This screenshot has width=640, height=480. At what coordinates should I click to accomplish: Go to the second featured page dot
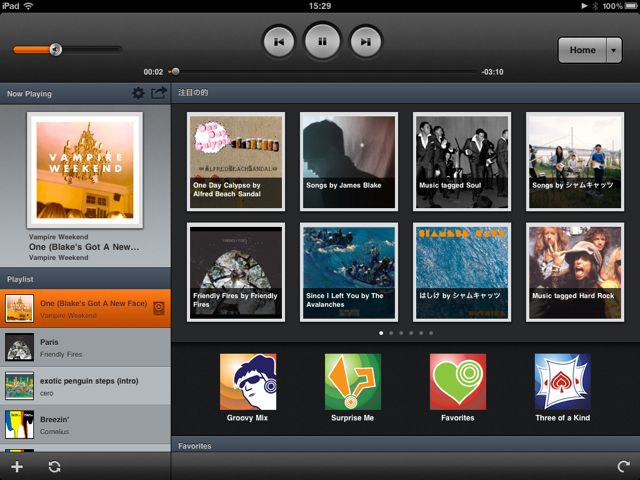click(391, 333)
